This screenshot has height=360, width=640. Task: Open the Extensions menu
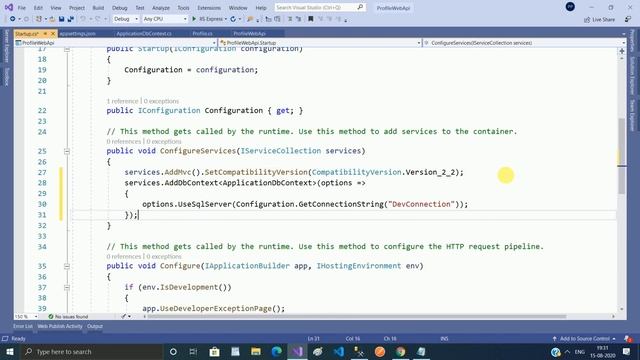tap(209, 8)
